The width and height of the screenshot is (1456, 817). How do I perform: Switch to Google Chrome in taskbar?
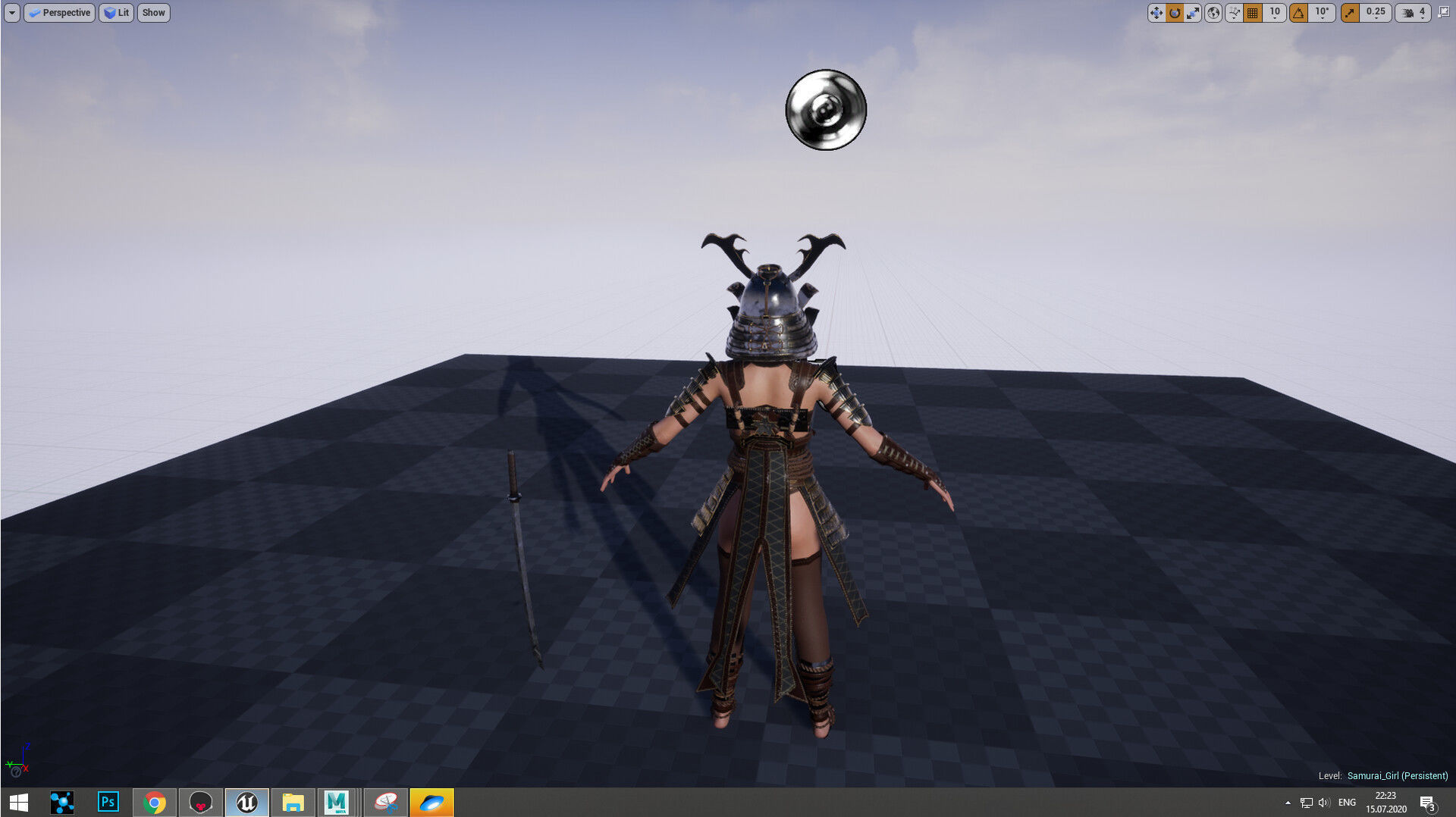click(x=155, y=803)
